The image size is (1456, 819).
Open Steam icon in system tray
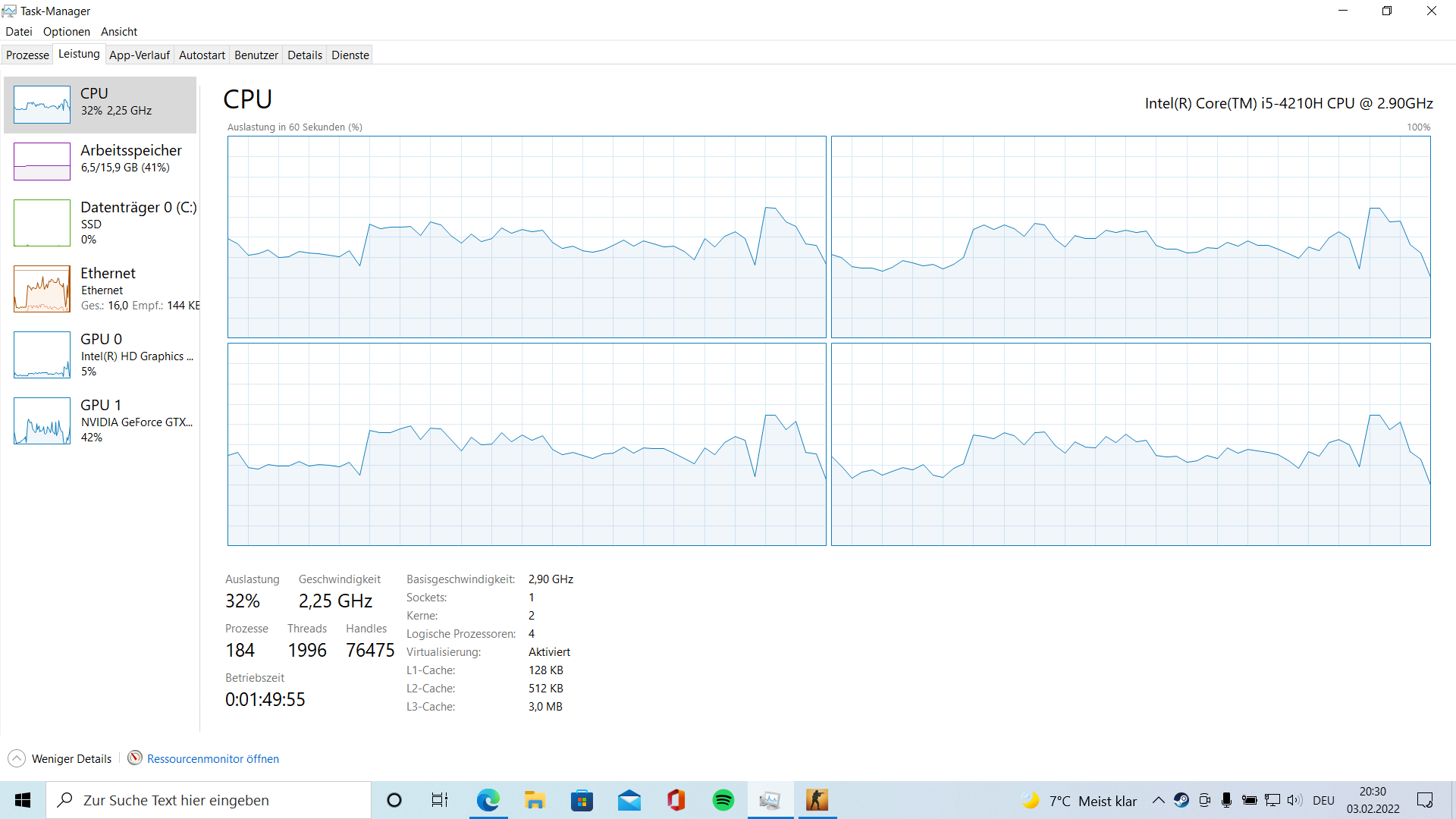click(x=1181, y=801)
